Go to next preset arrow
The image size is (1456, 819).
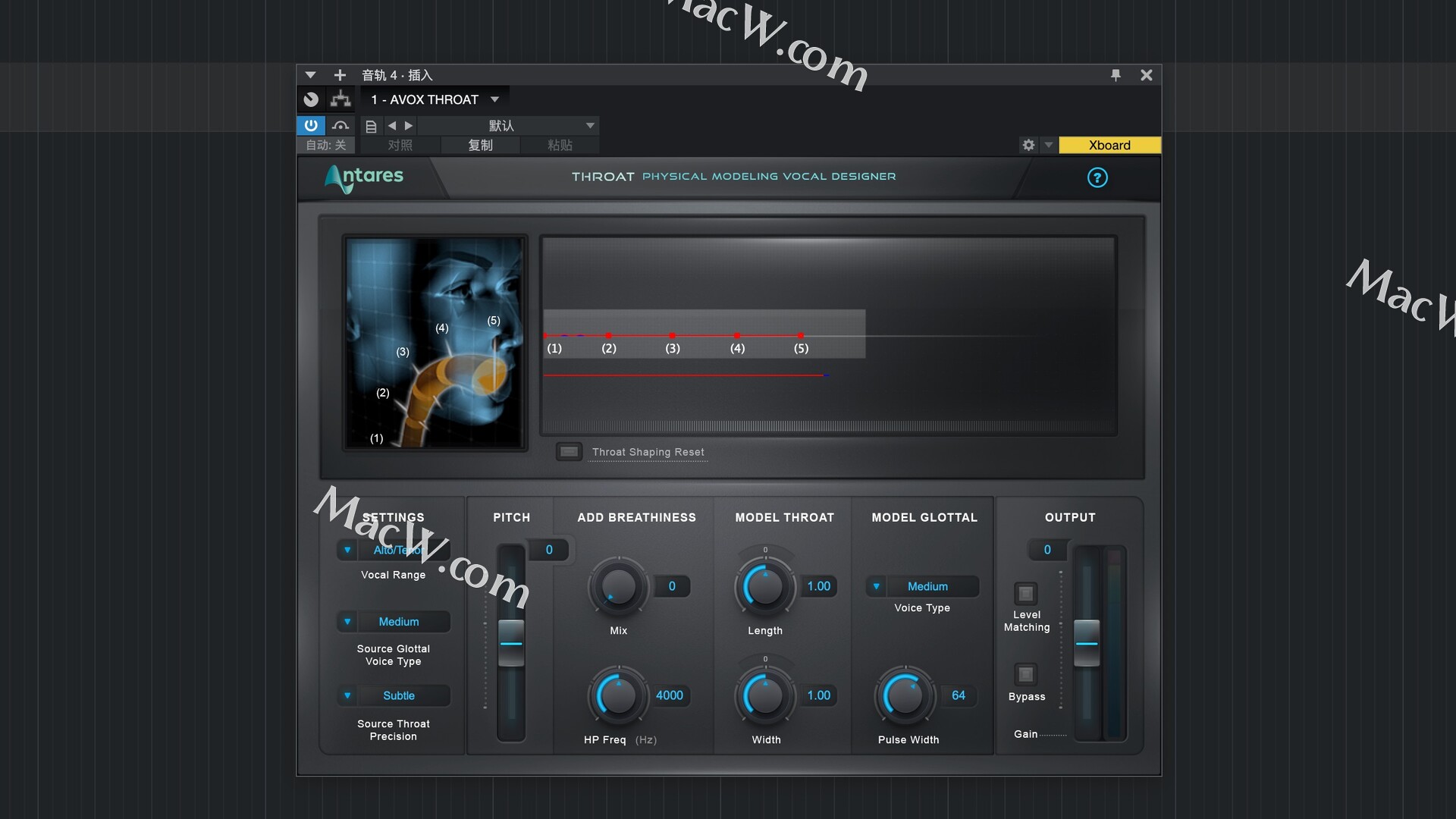pos(409,126)
